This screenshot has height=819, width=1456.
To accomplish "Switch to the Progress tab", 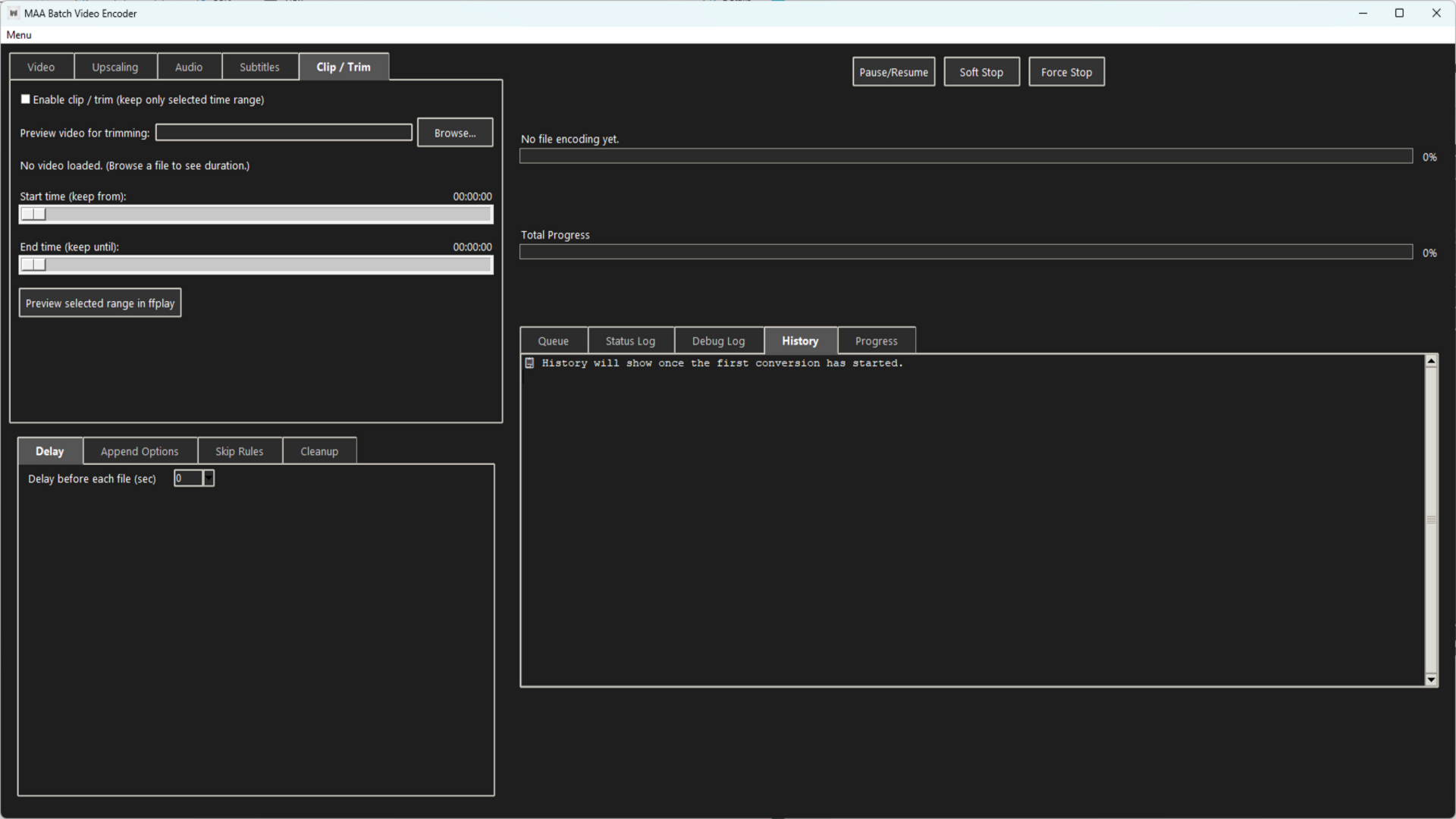I will point(876,340).
